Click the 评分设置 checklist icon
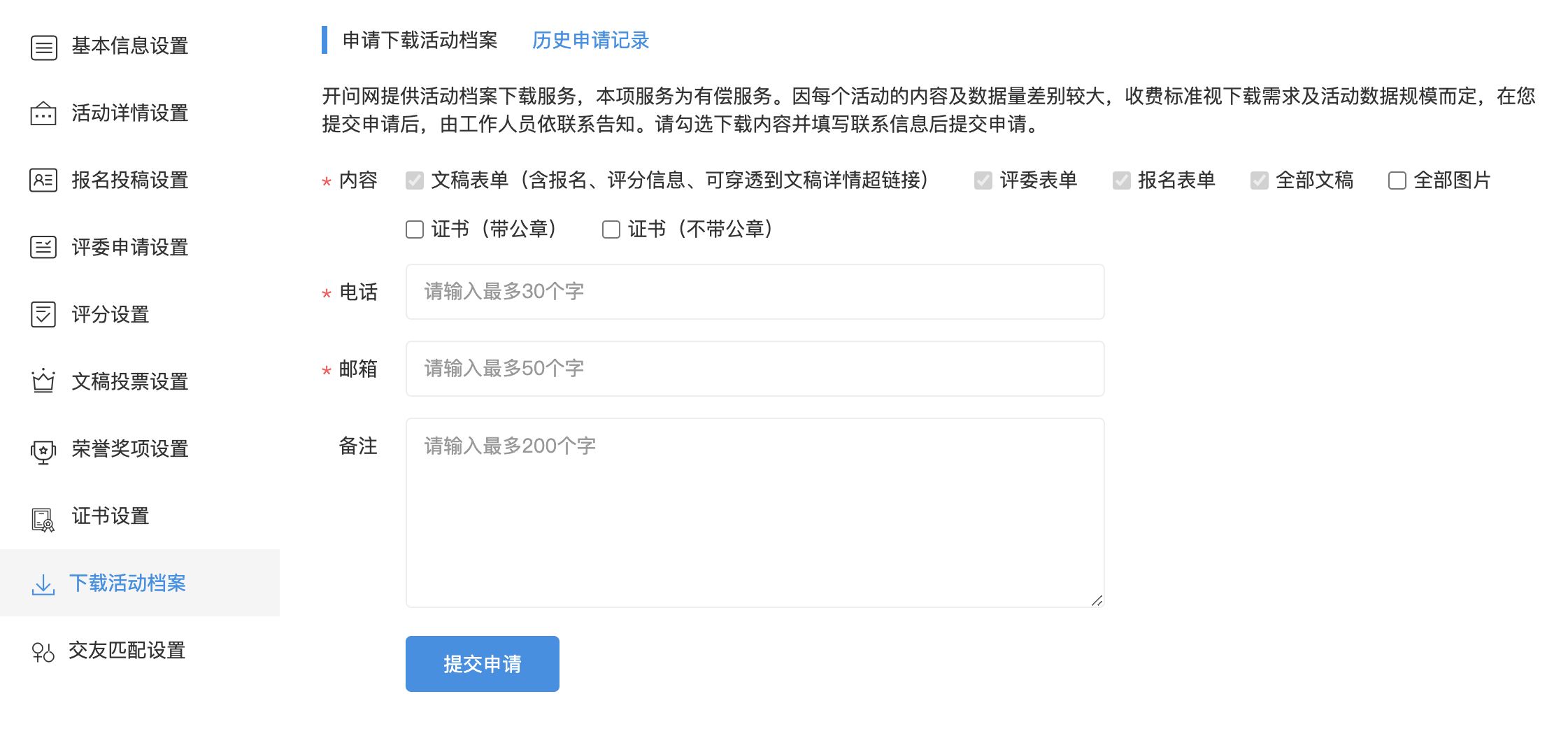 (43, 315)
